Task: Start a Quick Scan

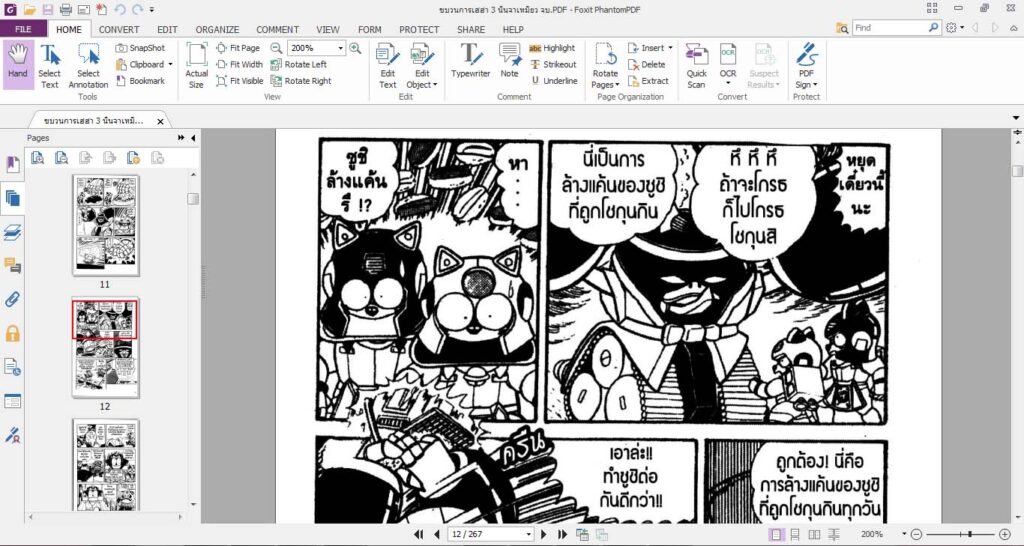Action: pyautogui.click(x=696, y=65)
